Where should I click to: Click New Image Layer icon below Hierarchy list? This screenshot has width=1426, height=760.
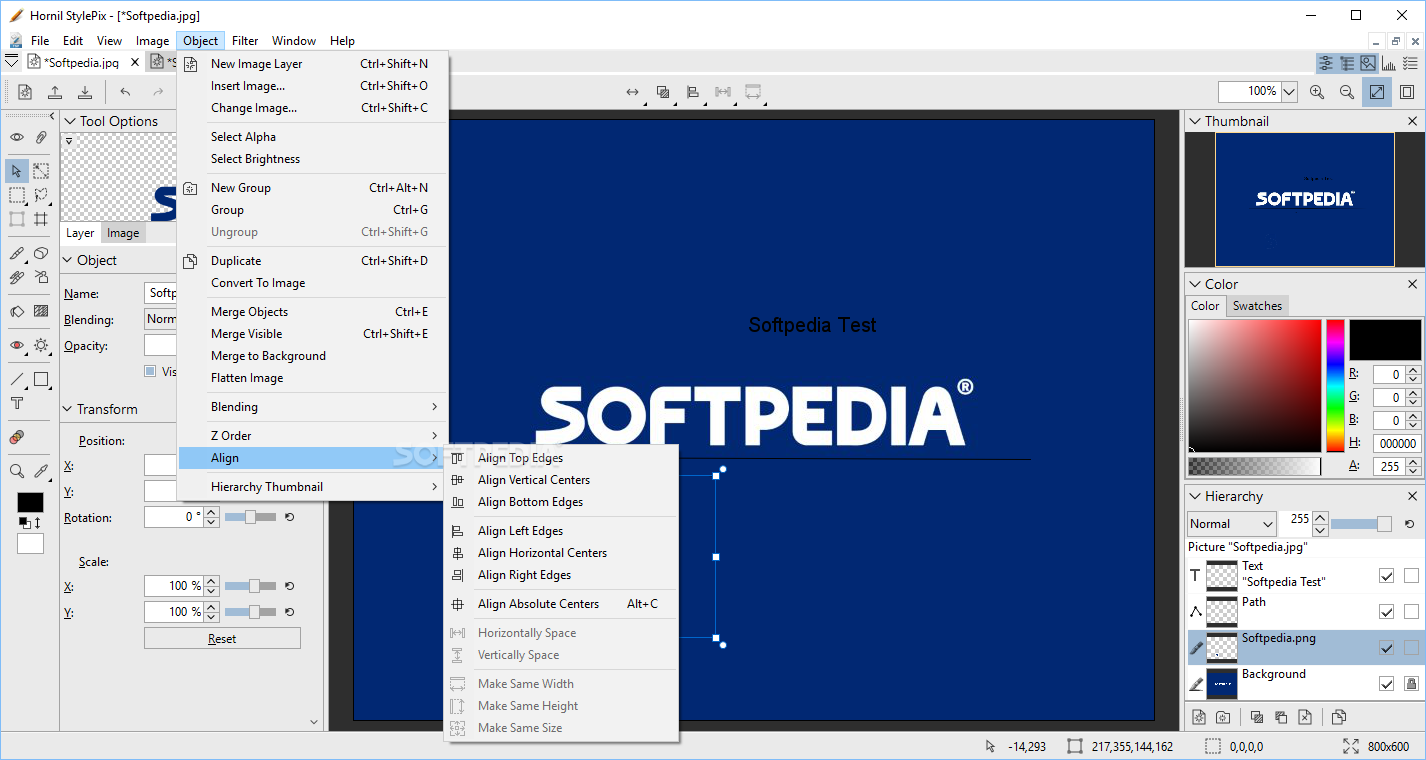(1199, 717)
